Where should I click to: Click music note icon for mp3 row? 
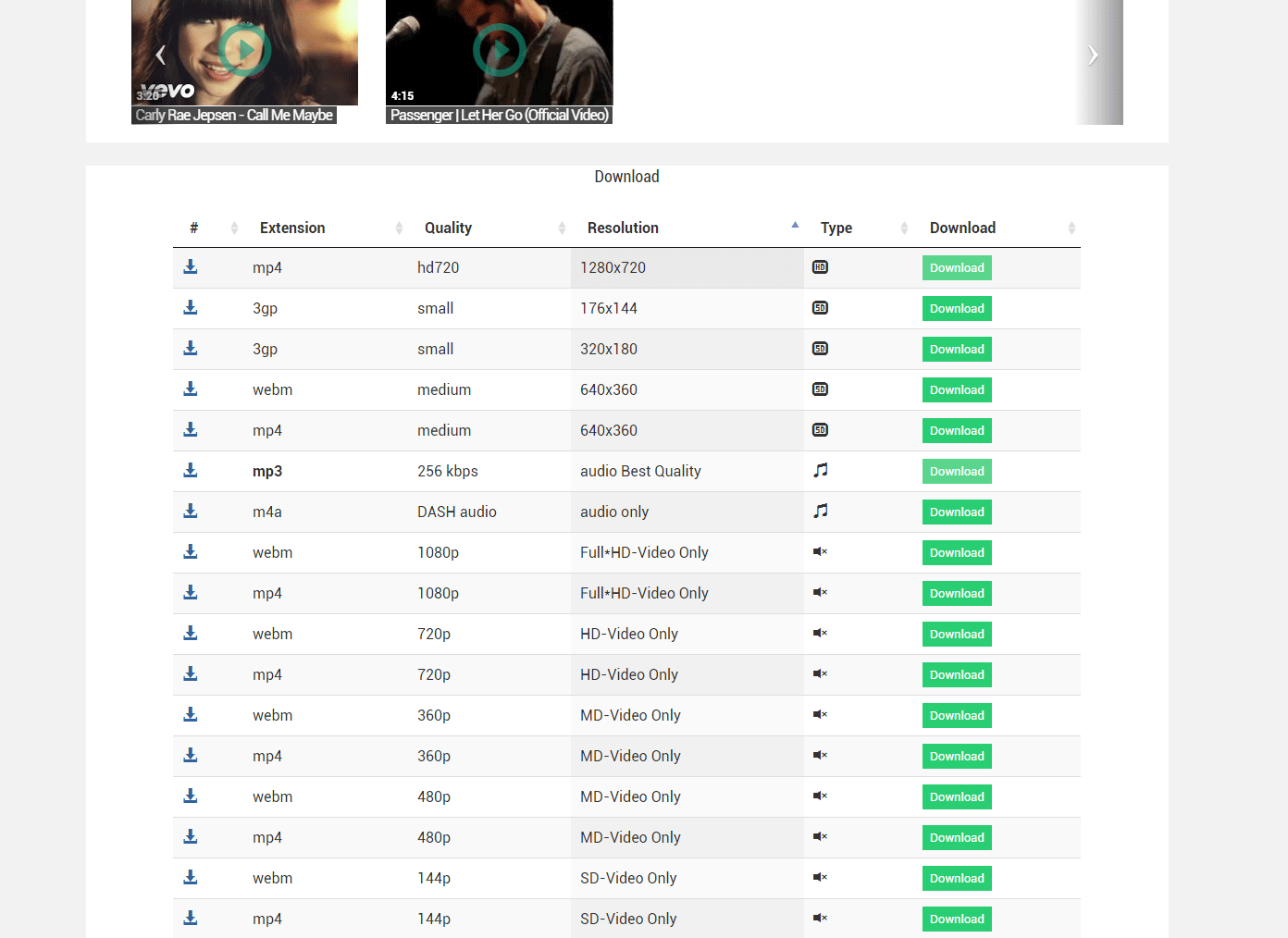tap(820, 471)
